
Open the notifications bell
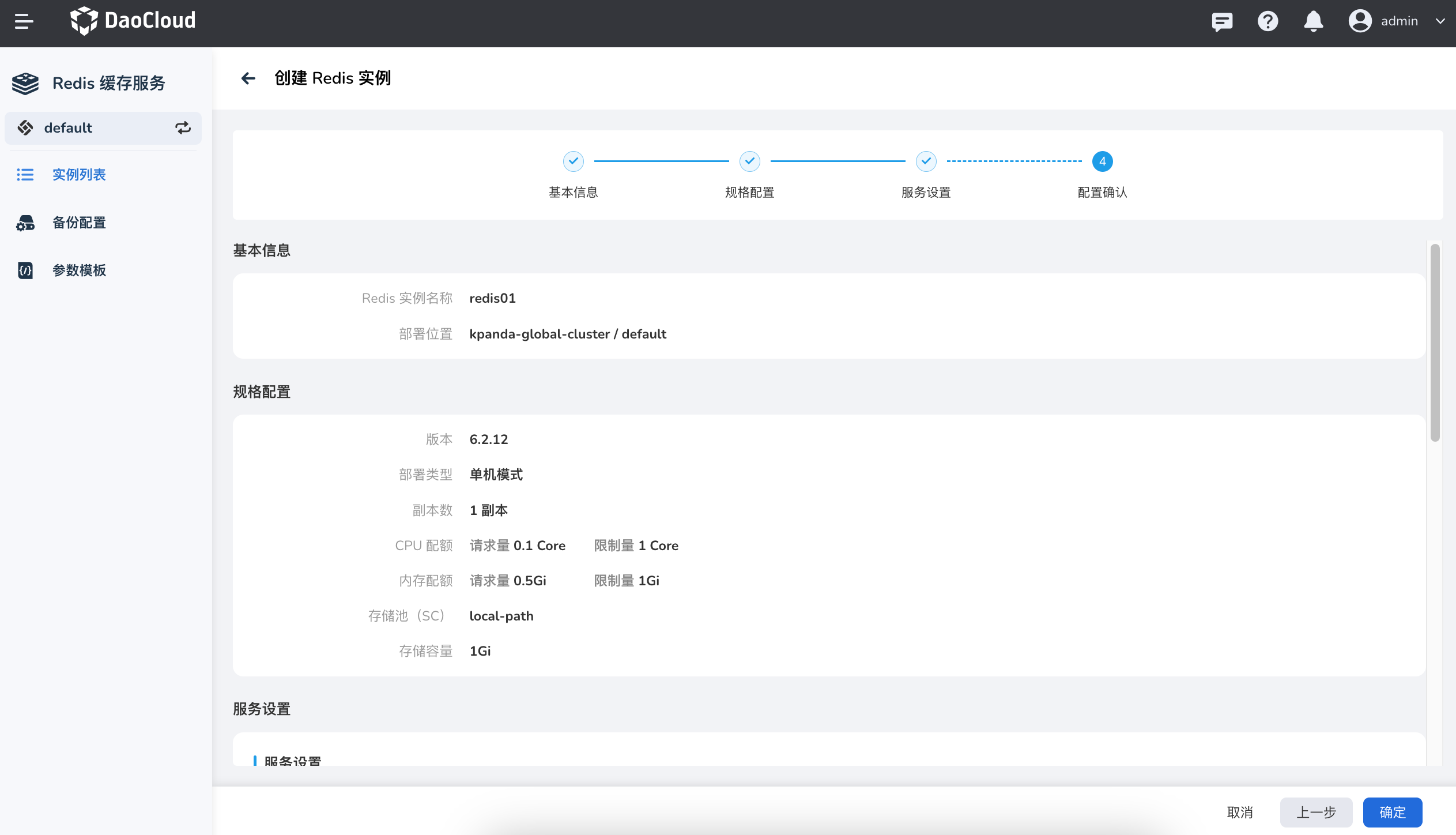(x=1313, y=21)
